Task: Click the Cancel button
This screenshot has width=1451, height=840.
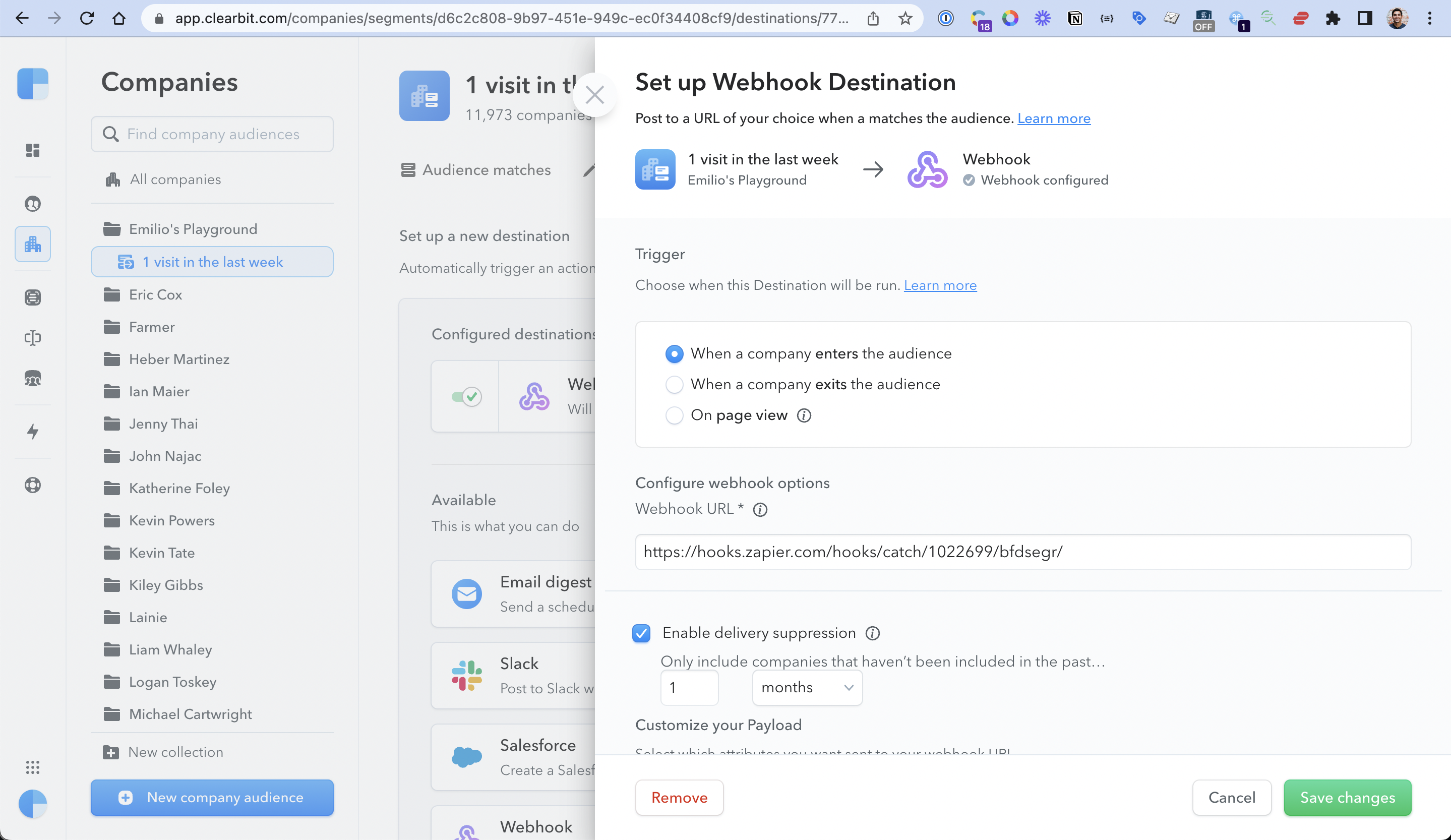Action: click(x=1232, y=798)
